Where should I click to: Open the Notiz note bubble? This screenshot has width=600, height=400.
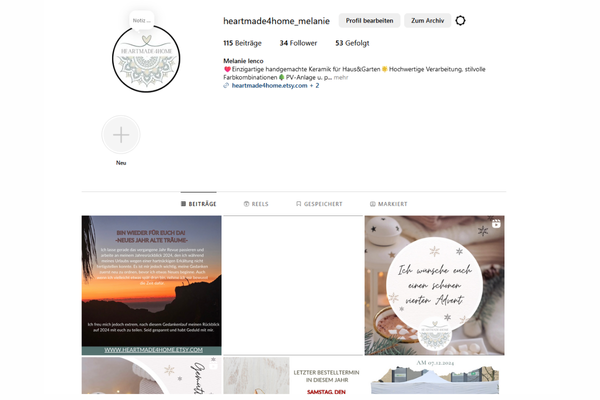(142, 21)
